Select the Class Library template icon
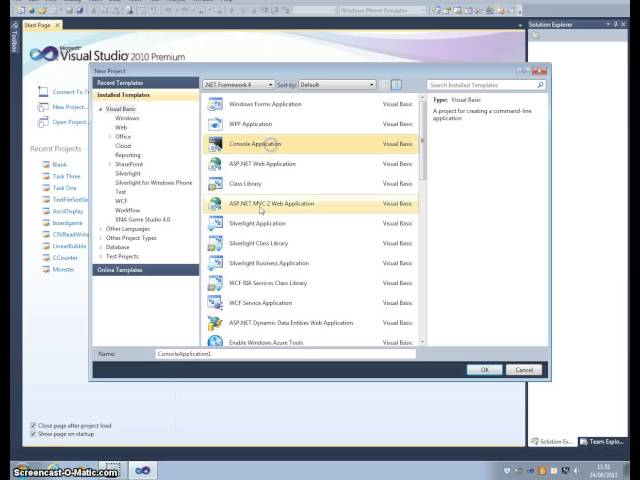 coord(215,184)
